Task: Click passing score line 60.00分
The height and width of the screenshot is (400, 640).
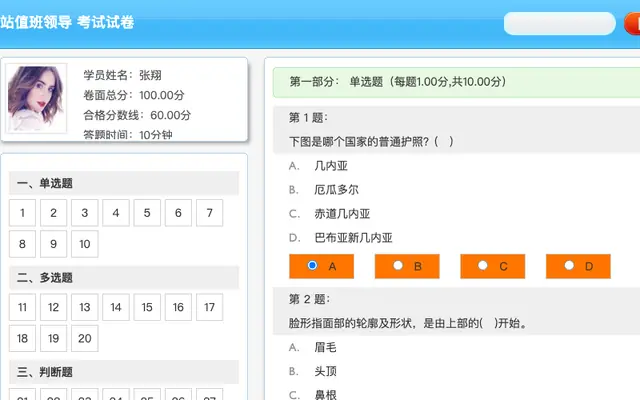Action: click(x=171, y=115)
